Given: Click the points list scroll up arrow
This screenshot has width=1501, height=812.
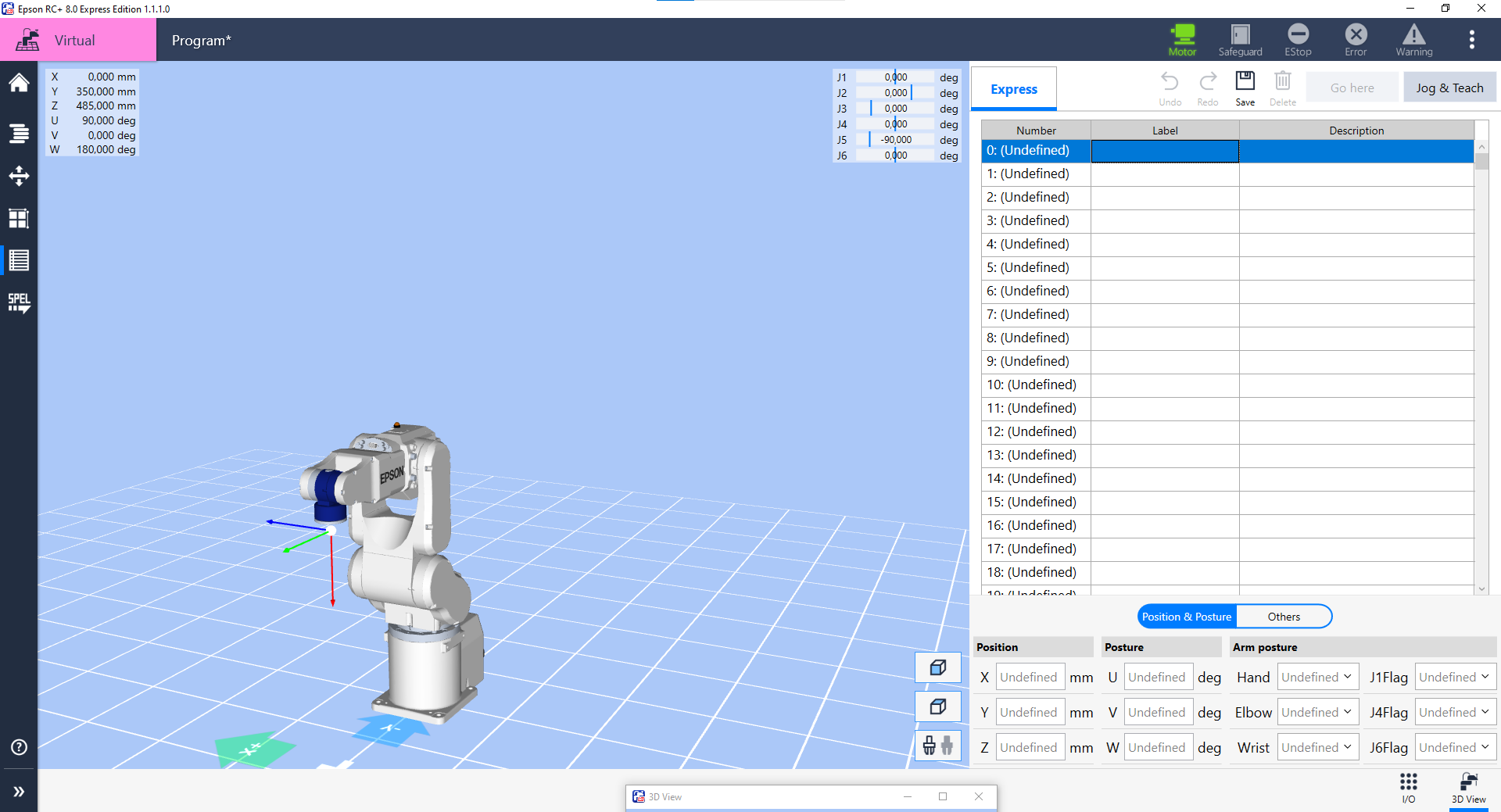Looking at the screenshot, I should click(x=1481, y=147).
